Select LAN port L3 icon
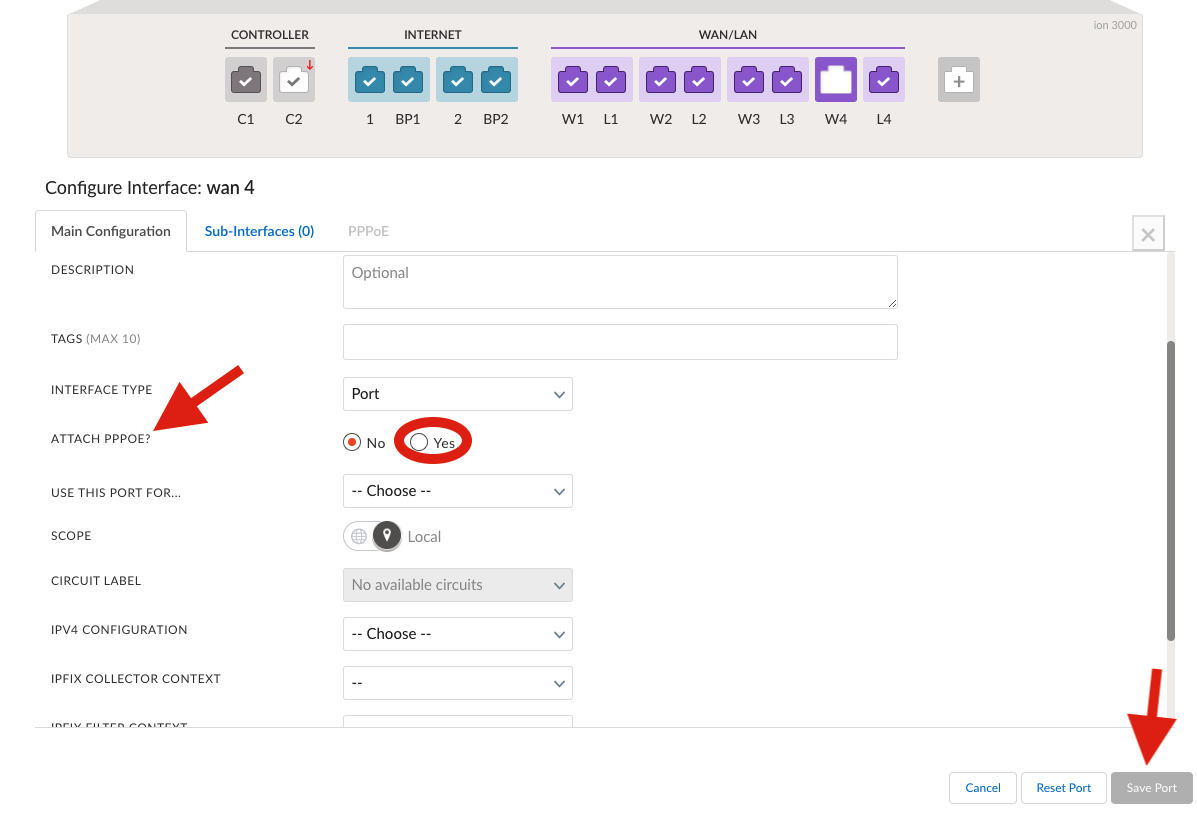 pyautogui.click(x=786, y=80)
